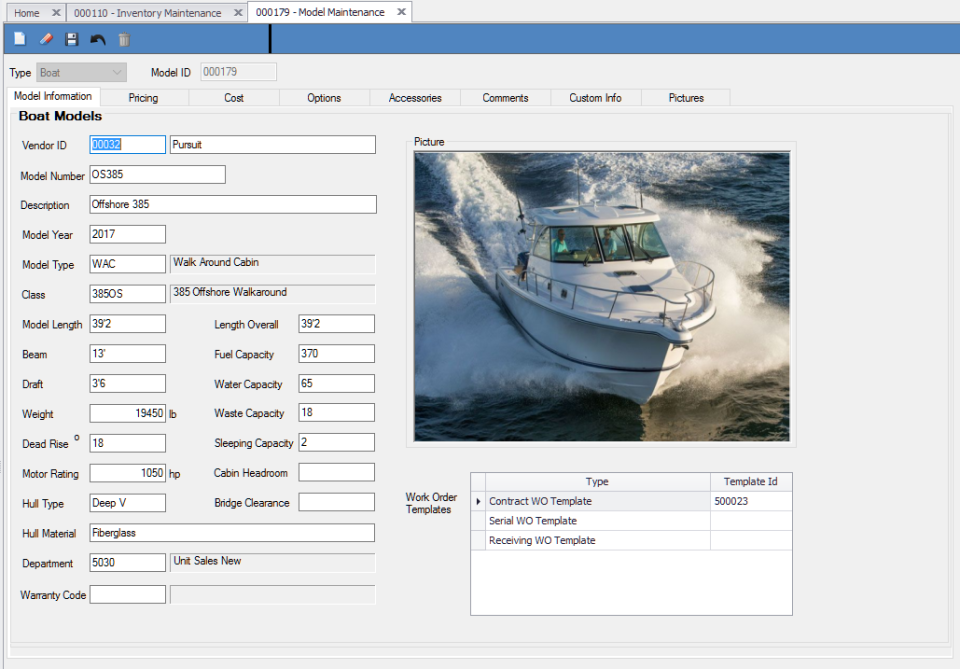Select the Eraser icon in the toolbar

(x=45, y=38)
